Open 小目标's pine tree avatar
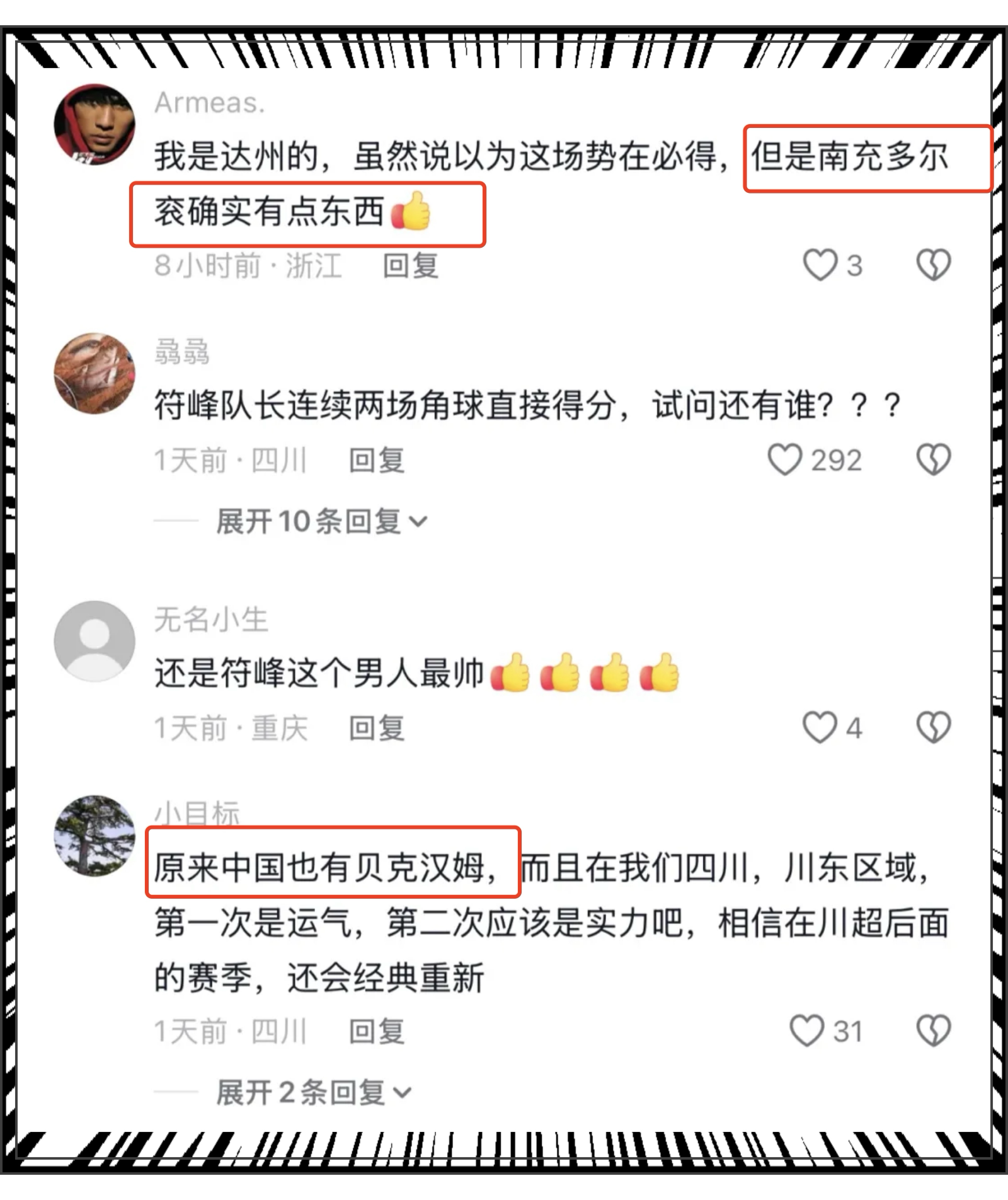The width and height of the screenshot is (1008, 1200). 94,835
